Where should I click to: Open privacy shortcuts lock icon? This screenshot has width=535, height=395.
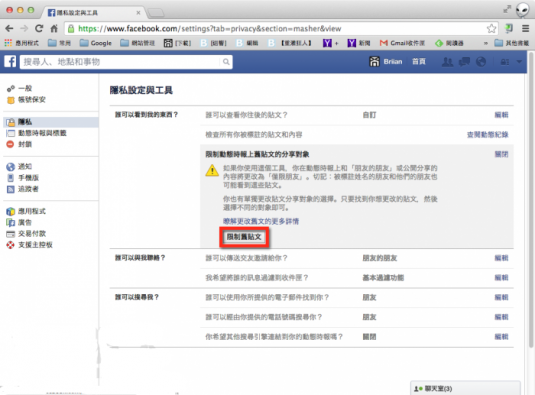505,62
